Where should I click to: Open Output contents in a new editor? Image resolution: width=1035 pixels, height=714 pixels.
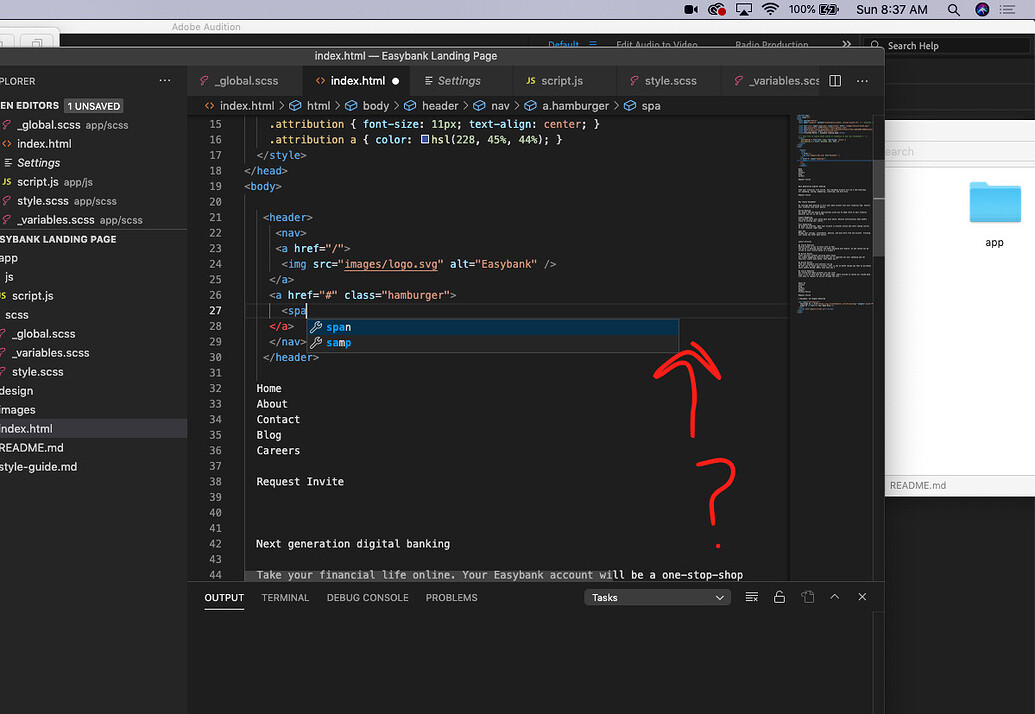tap(807, 597)
